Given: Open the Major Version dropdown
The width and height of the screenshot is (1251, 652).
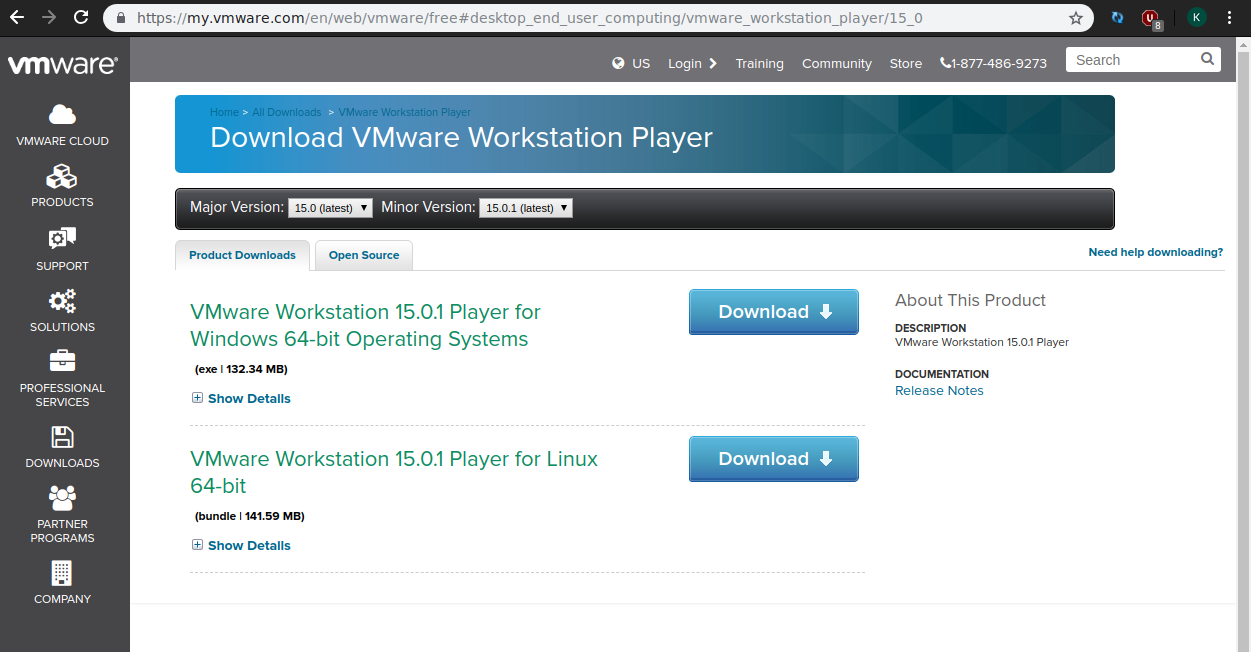Looking at the screenshot, I should [330, 208].
